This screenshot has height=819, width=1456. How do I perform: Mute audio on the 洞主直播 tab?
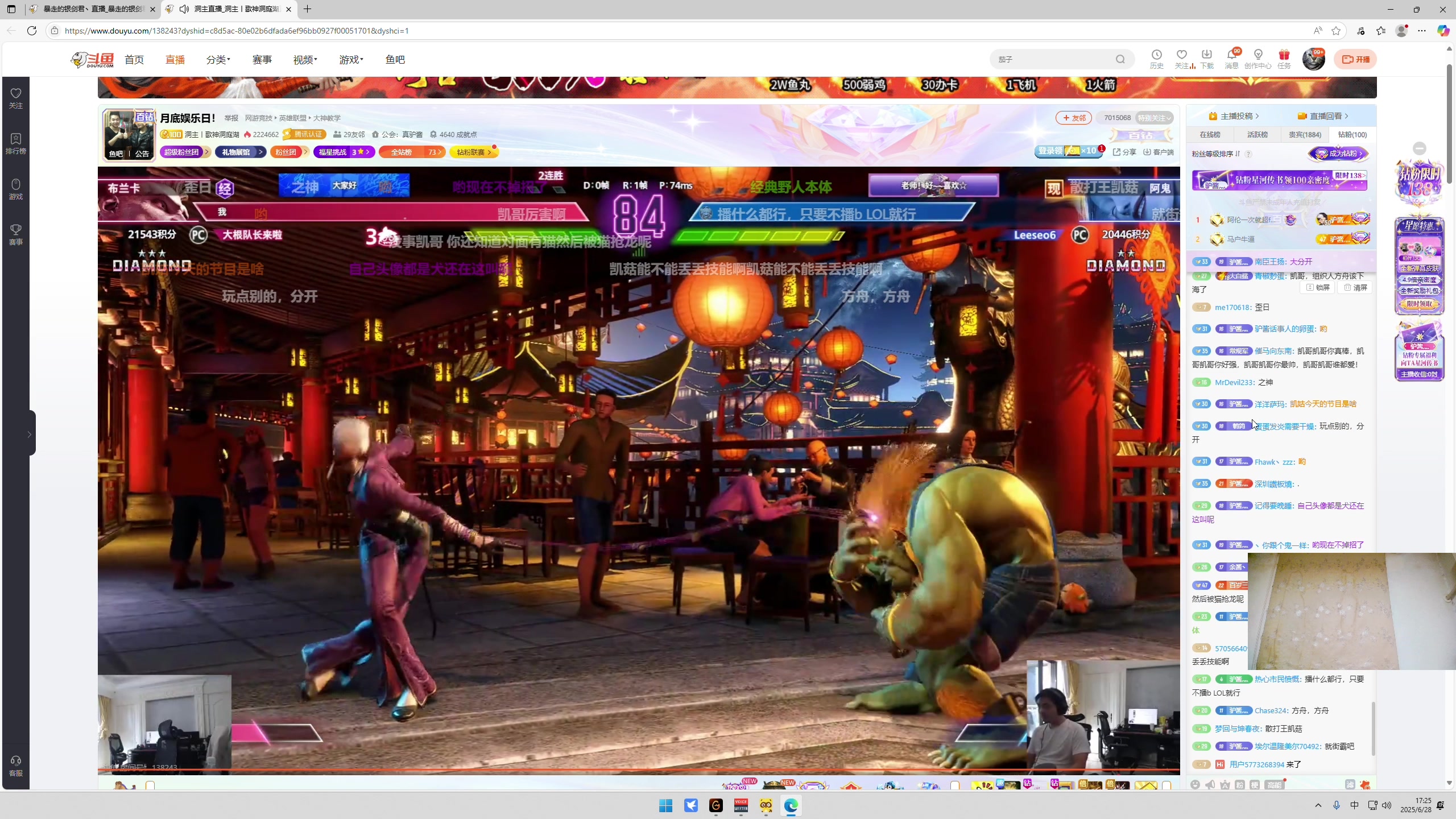184,9
